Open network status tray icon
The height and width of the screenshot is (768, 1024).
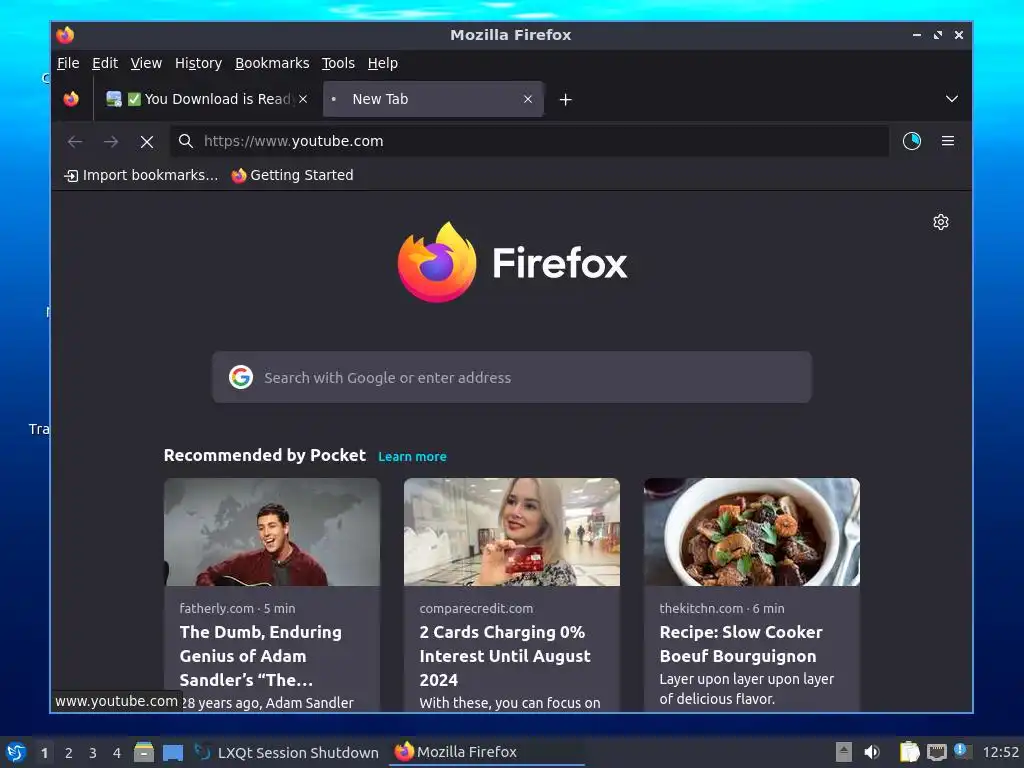click(936, 752)
